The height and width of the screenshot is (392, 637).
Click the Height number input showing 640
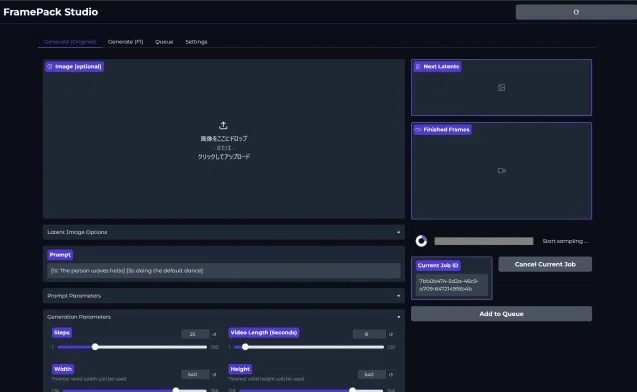click(x=371, y=374)
